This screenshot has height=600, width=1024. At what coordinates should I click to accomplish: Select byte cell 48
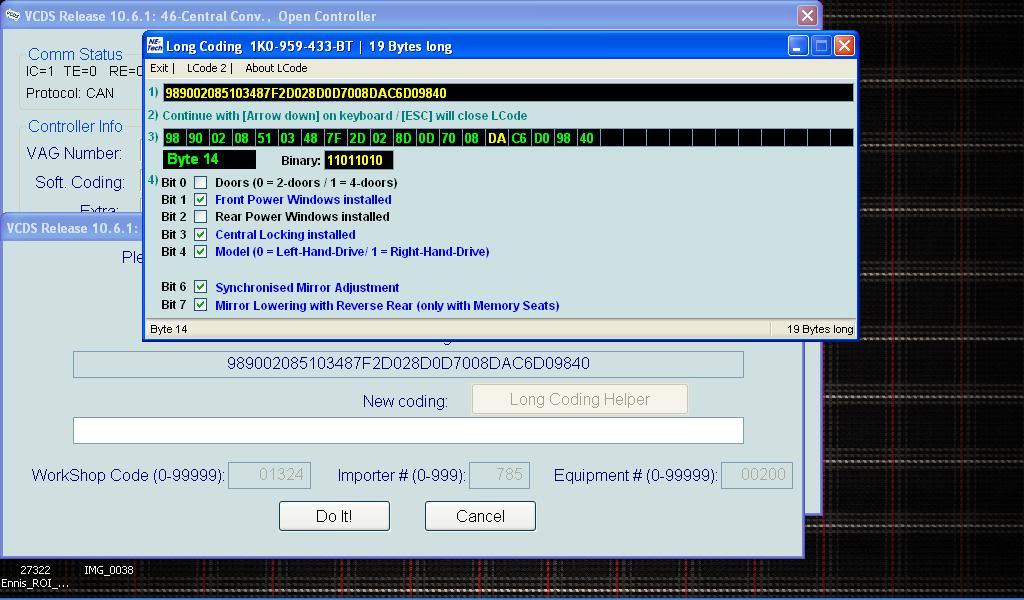(x=310, y=138)
